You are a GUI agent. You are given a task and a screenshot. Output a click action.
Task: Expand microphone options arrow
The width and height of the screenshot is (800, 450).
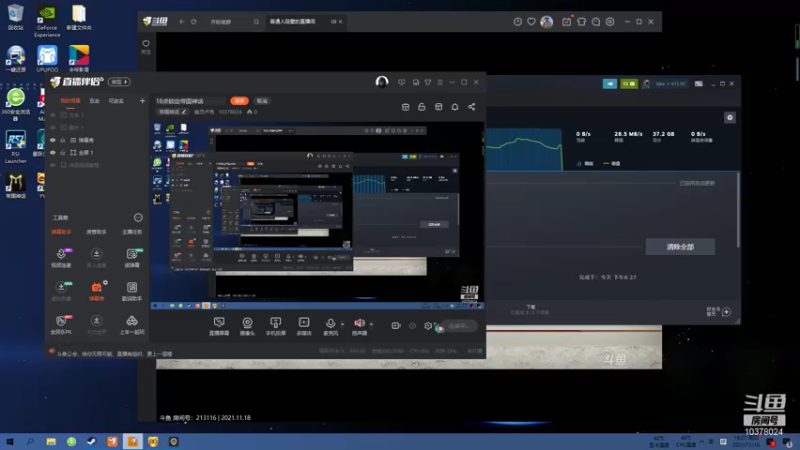(x=342, y=324)
